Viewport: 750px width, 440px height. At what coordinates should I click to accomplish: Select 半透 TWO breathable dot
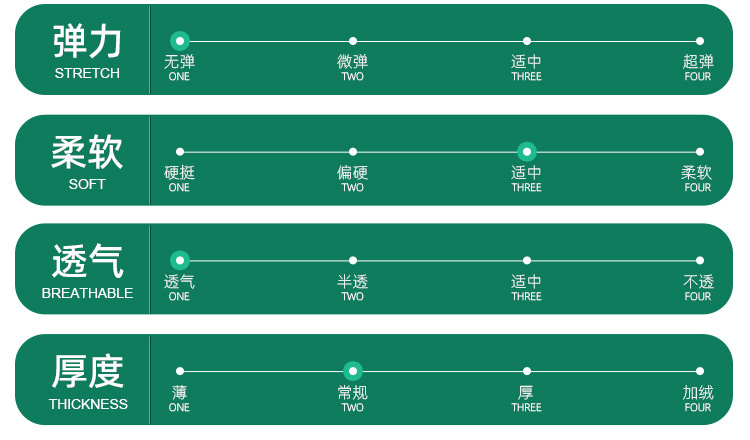353,261
